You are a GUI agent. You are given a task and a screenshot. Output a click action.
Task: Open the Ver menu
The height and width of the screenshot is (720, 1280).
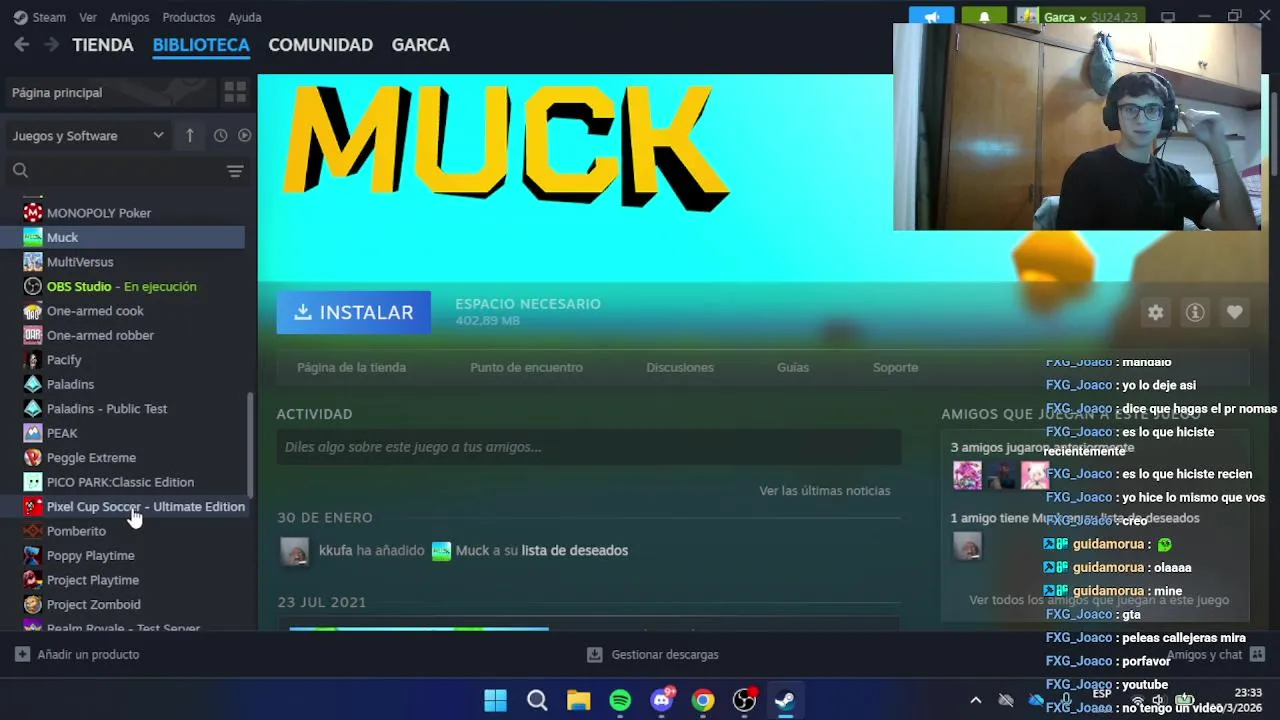tap(88, 17)
